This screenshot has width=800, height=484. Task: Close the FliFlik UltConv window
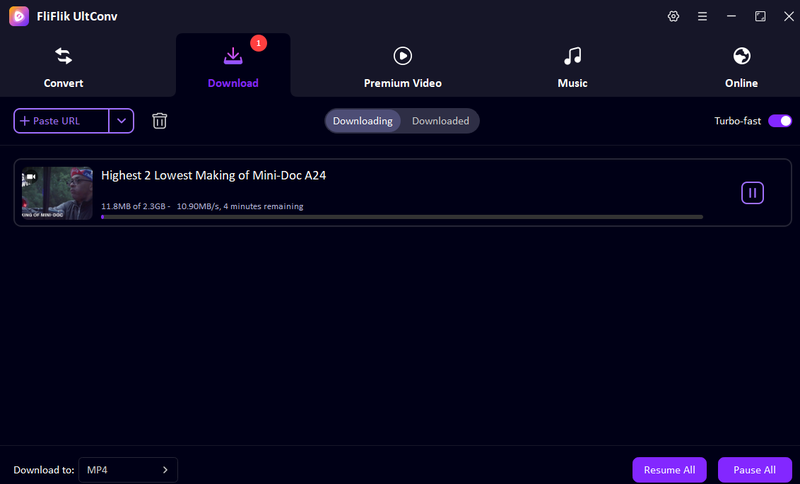pos(789,16)
